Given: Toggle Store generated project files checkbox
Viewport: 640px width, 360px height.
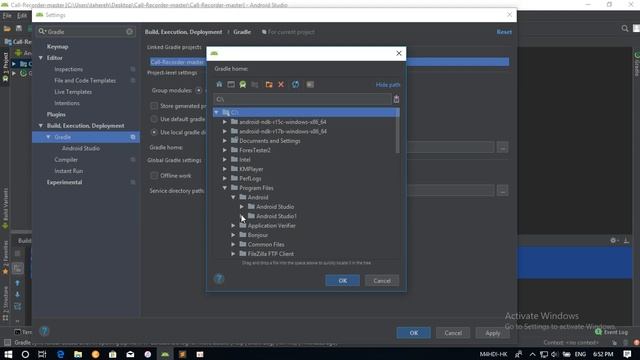Looking at the screenshot, I should click(154, 106).
